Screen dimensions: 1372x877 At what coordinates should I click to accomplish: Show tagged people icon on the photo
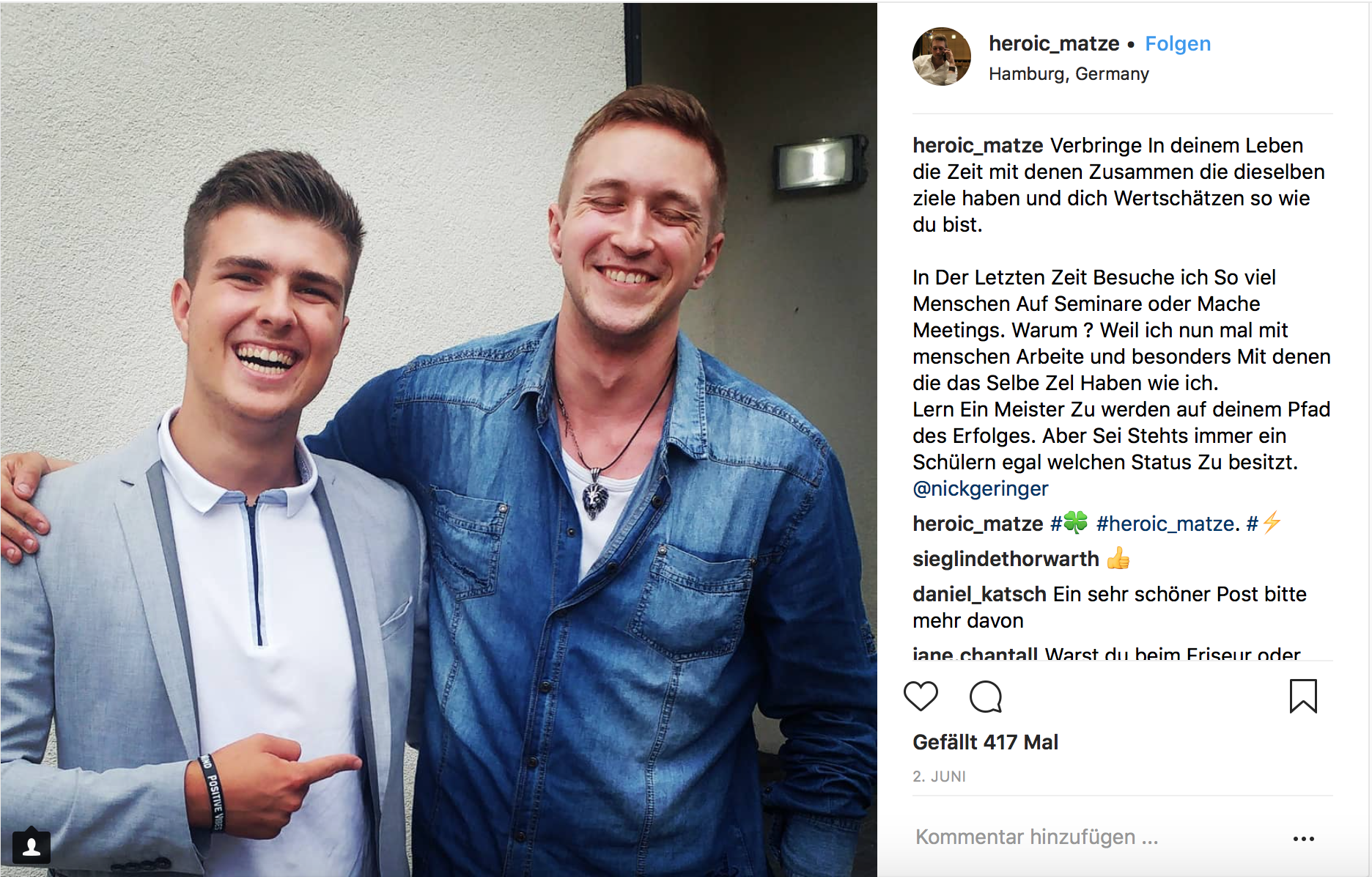tap(32, 848)
